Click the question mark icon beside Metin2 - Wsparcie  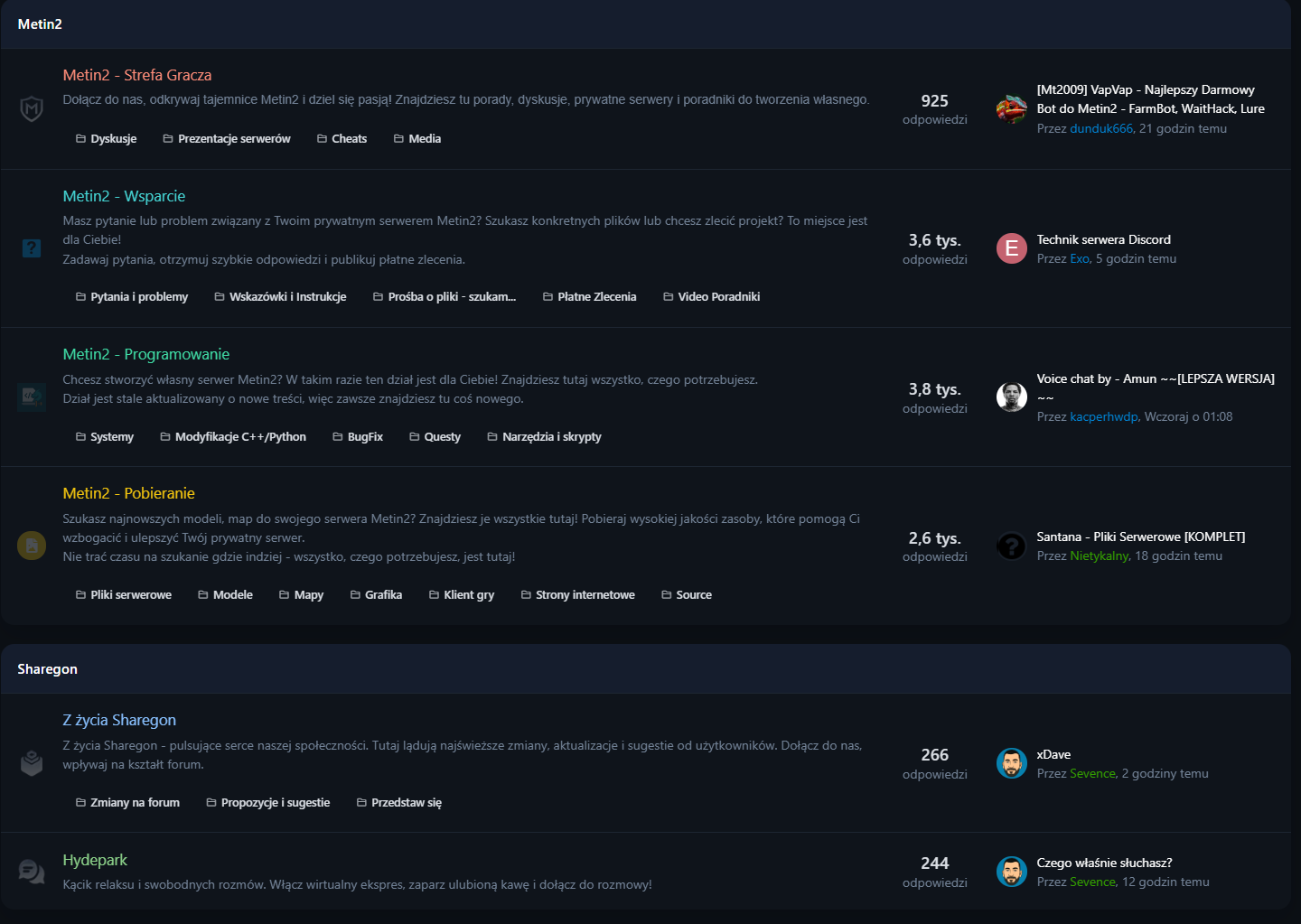[32, 248]
